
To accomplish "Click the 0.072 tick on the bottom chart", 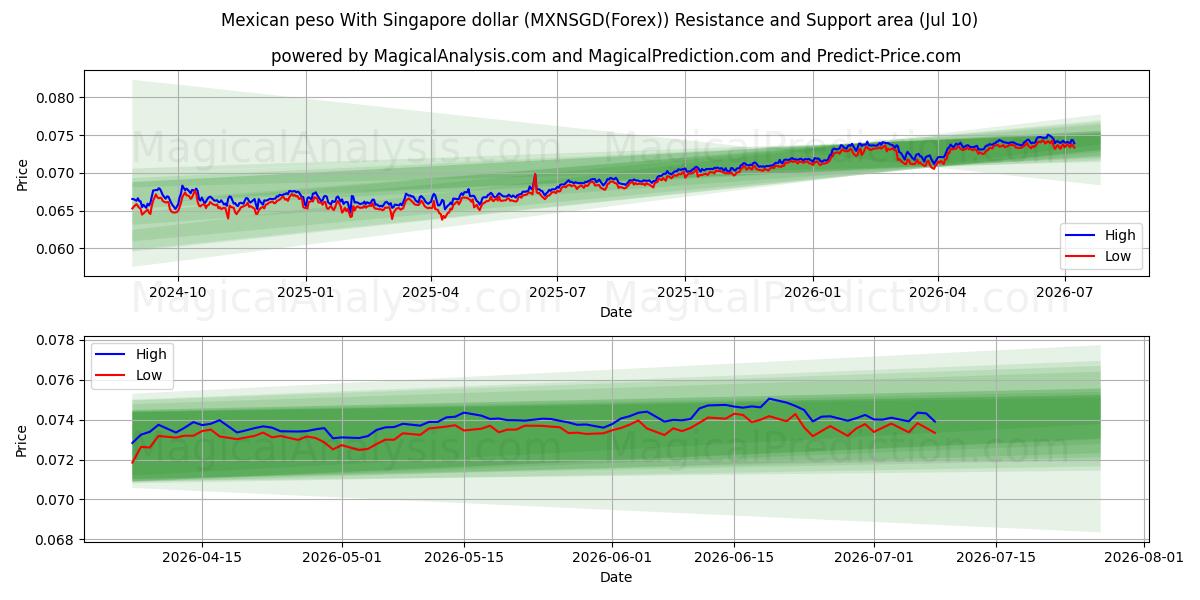I will (55, 460).
